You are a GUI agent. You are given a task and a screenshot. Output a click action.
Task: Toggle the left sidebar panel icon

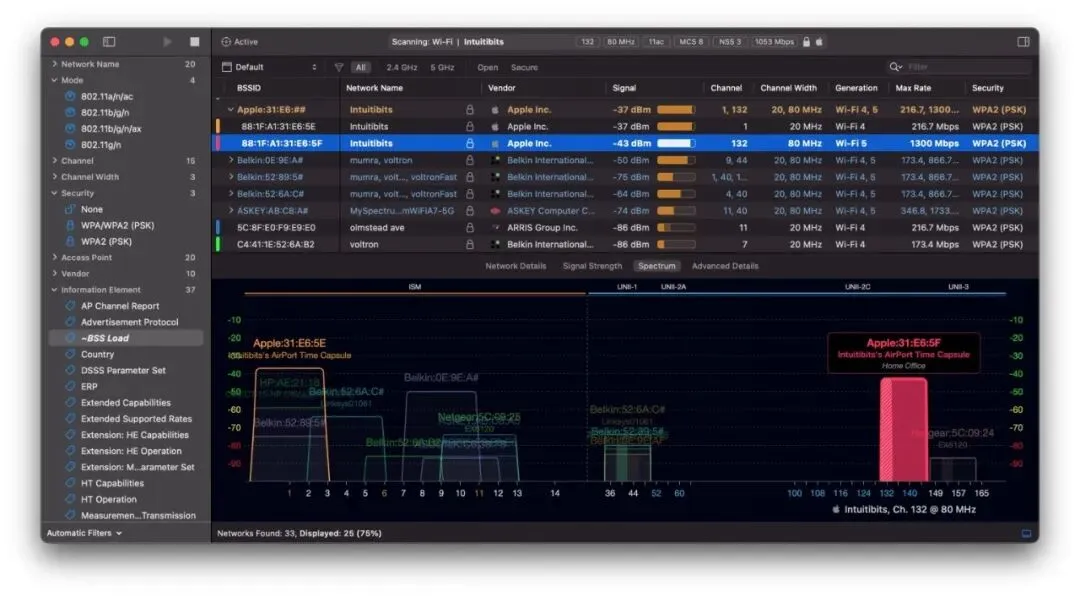pos(109,42)
